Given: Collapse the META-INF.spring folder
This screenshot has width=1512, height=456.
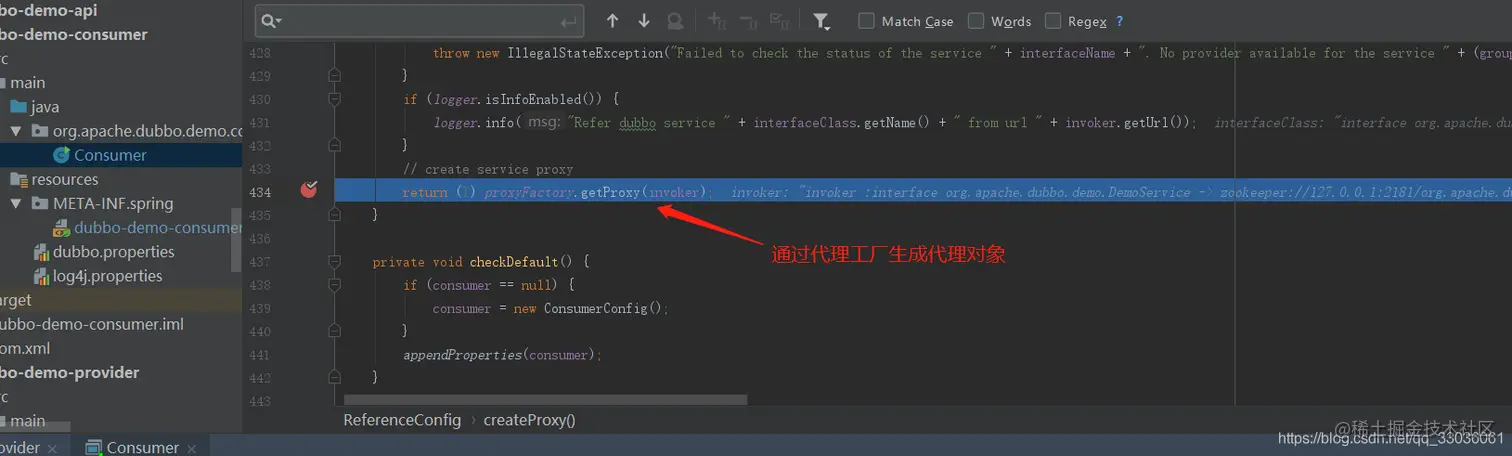Looking at the screenshot, I should [x=15, y=203].
